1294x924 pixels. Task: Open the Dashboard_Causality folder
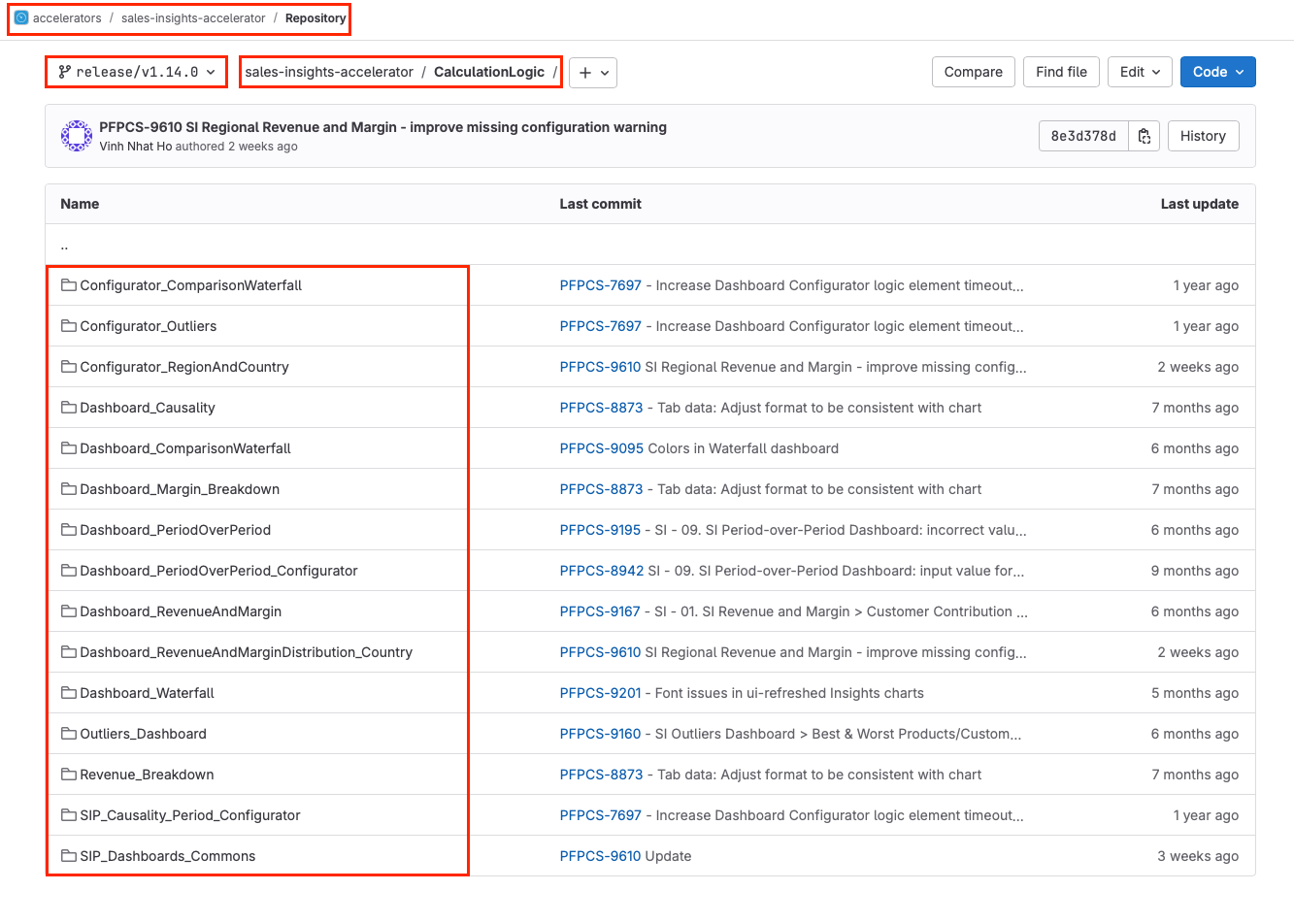(148, 408)
